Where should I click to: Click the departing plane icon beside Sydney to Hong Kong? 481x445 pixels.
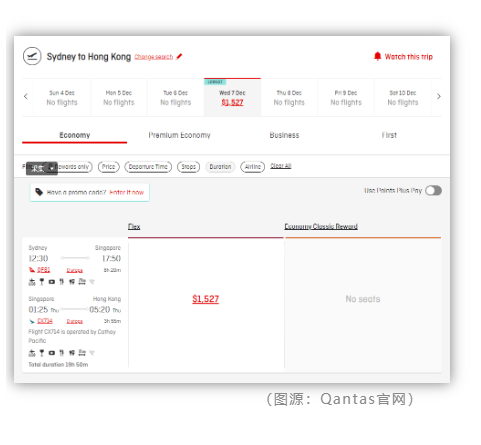point(32,56)
